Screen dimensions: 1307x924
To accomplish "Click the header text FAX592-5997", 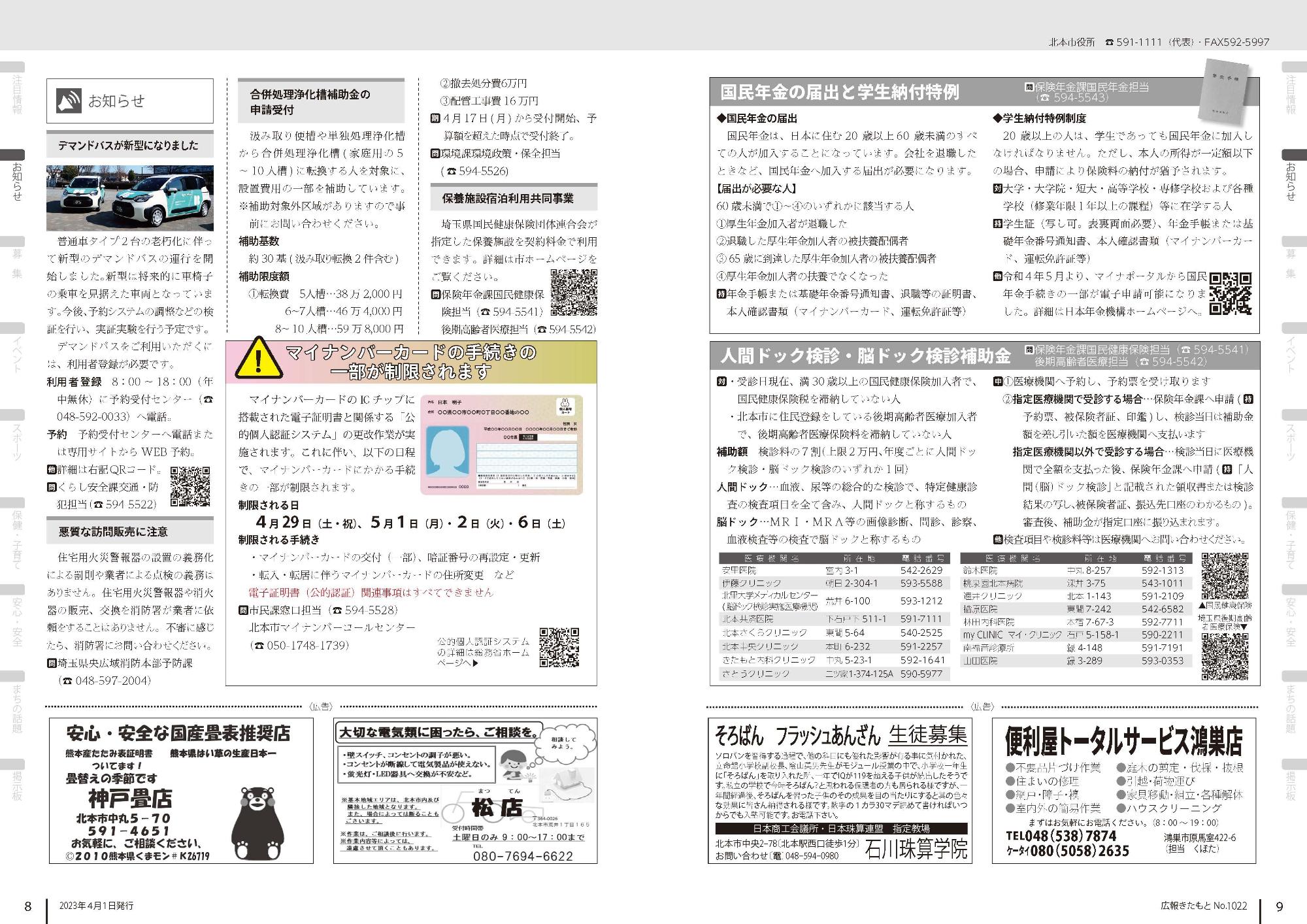I will click(1237, 42).
